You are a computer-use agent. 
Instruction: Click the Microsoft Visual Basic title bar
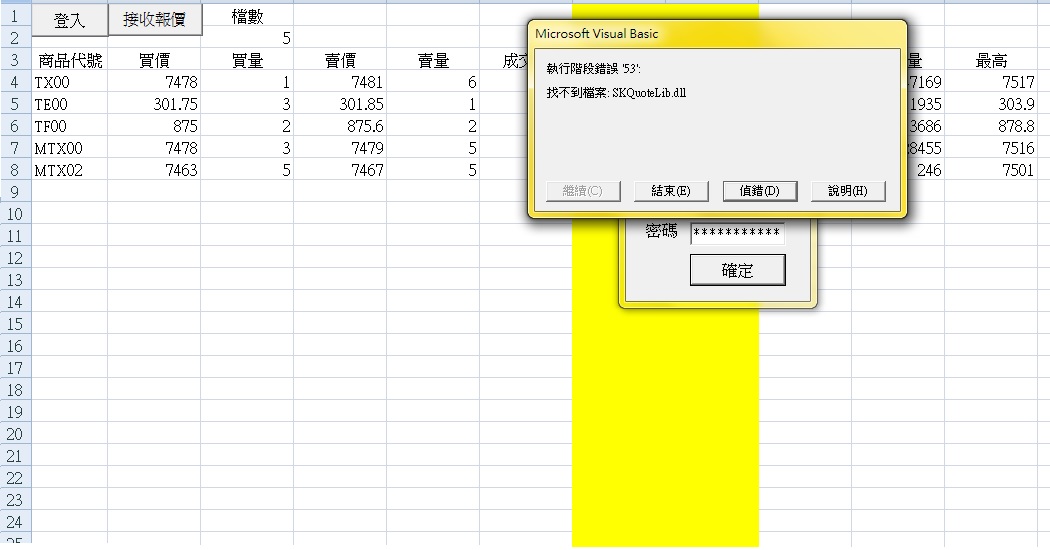(x=717, y=33)
